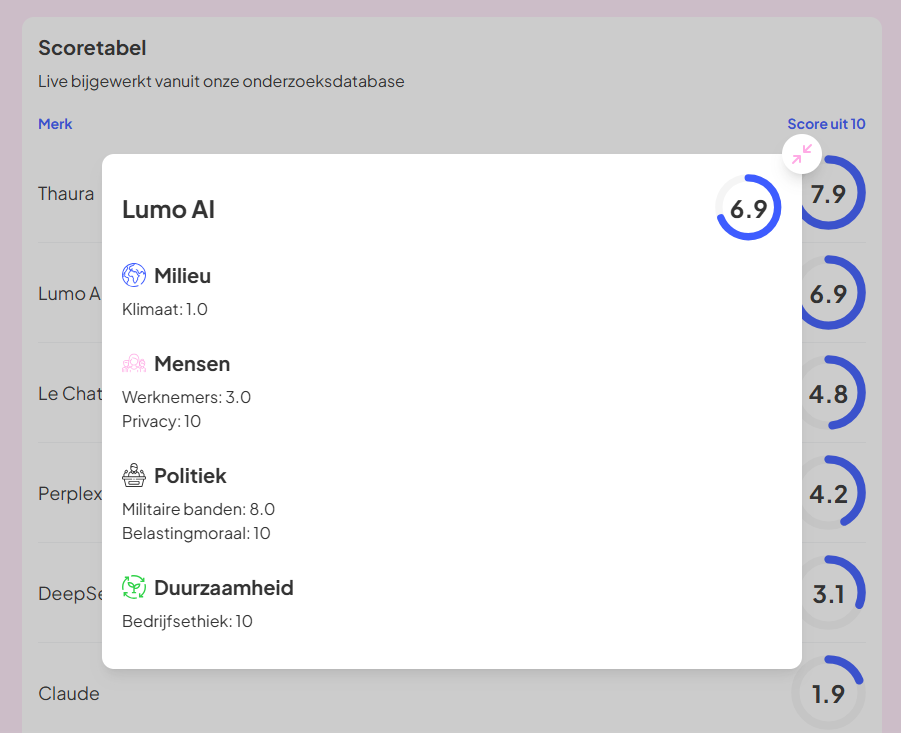Viewport: 901px width, 733px height.
Task: Click the Belastingmoraal: 10 value
Action: [x=196, y=533]
